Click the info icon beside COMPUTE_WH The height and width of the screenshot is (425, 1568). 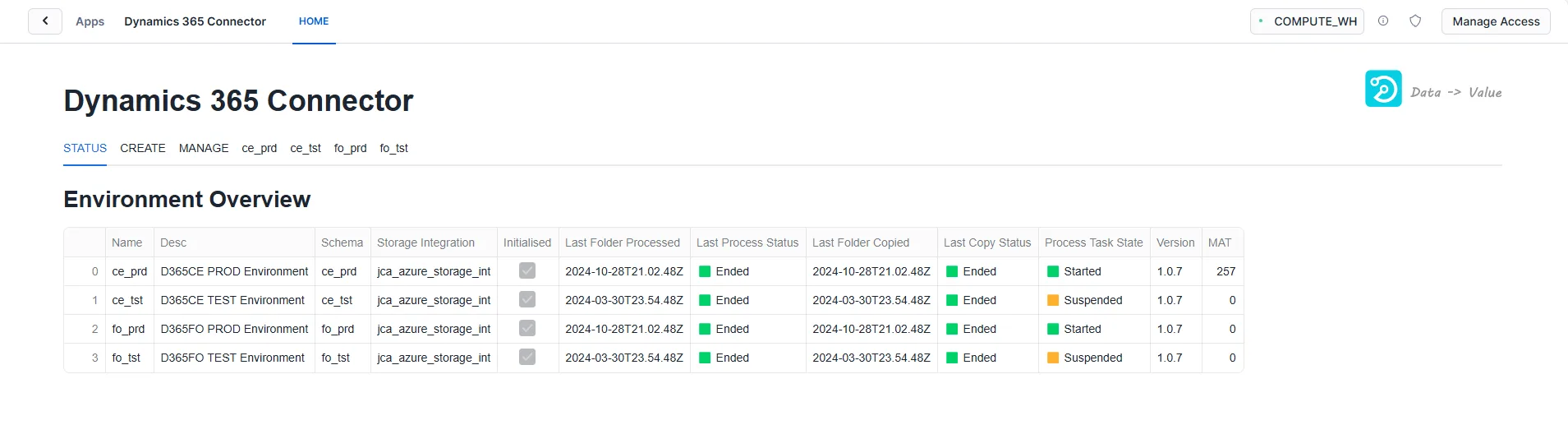point(1383,21)
